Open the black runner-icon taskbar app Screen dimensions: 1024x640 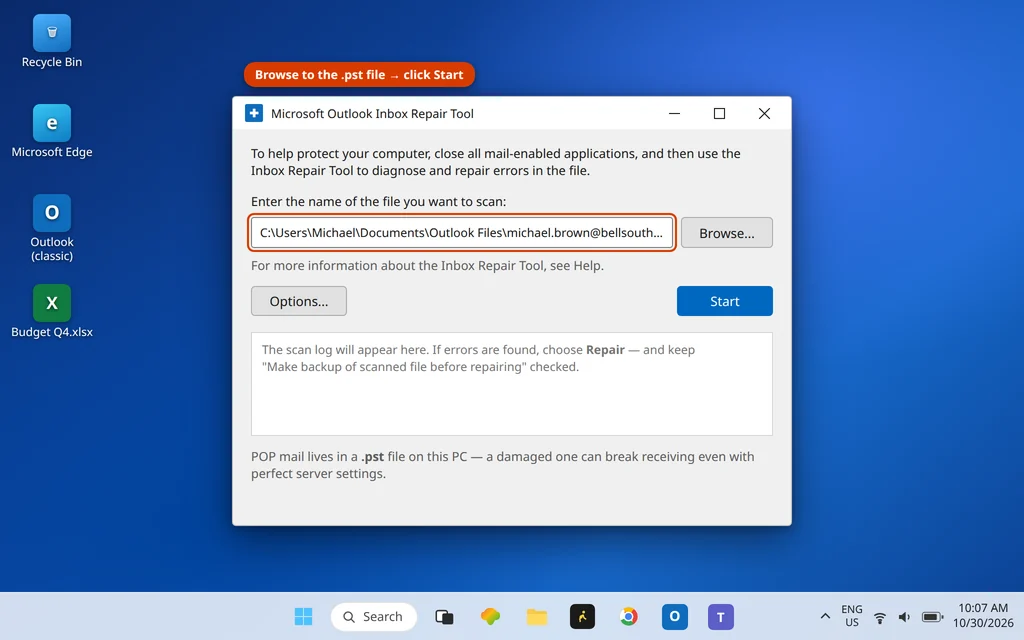pyautogui.click(x=583, y=616)
